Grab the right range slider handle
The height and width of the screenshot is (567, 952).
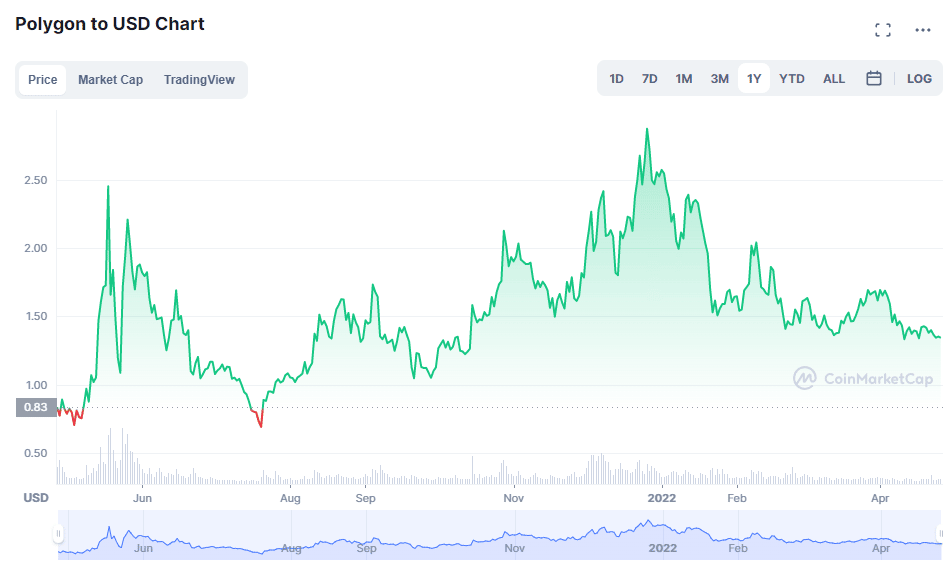point(940,534)
